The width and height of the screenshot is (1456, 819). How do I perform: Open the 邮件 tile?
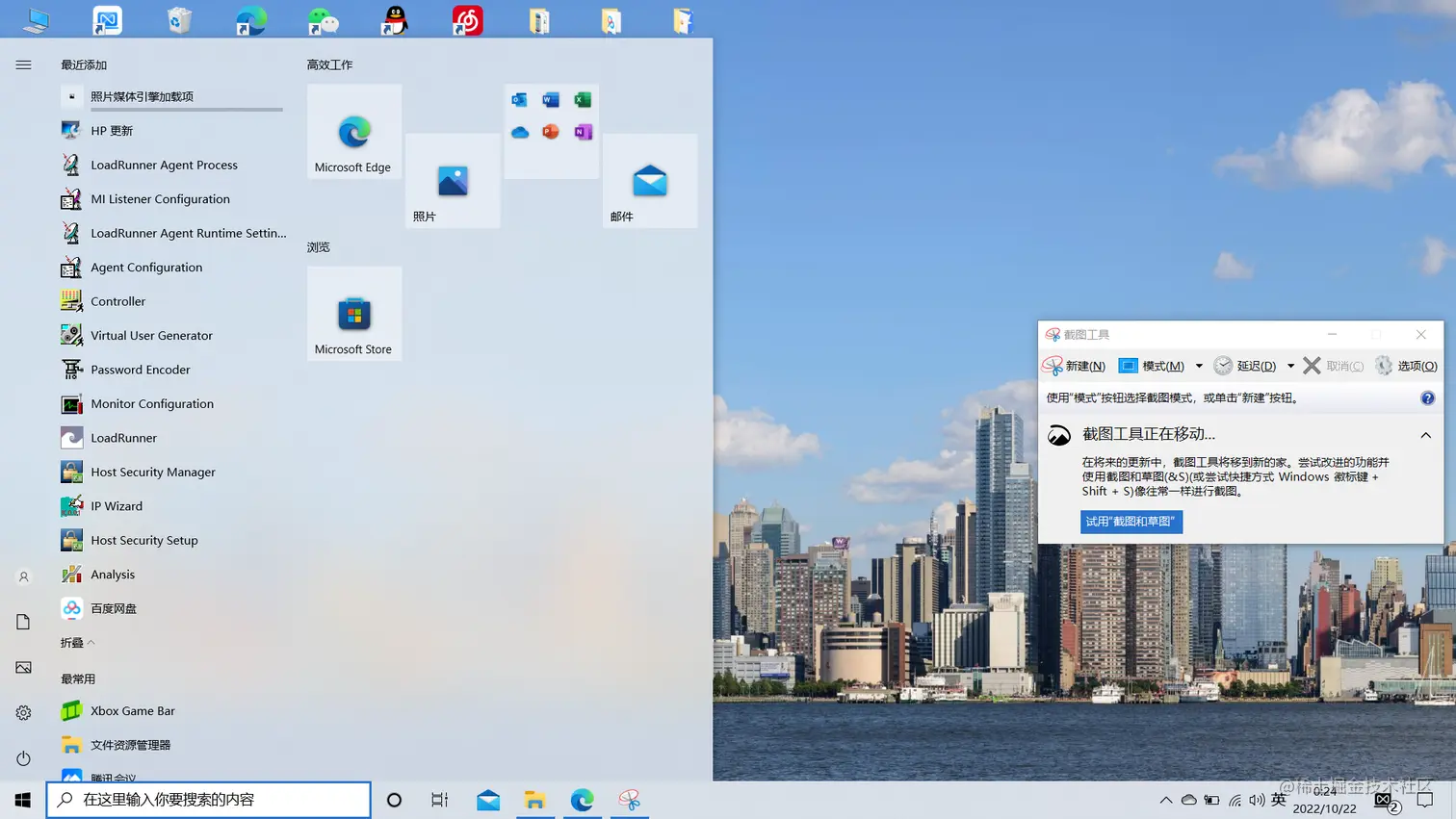(x=650, y=181)
